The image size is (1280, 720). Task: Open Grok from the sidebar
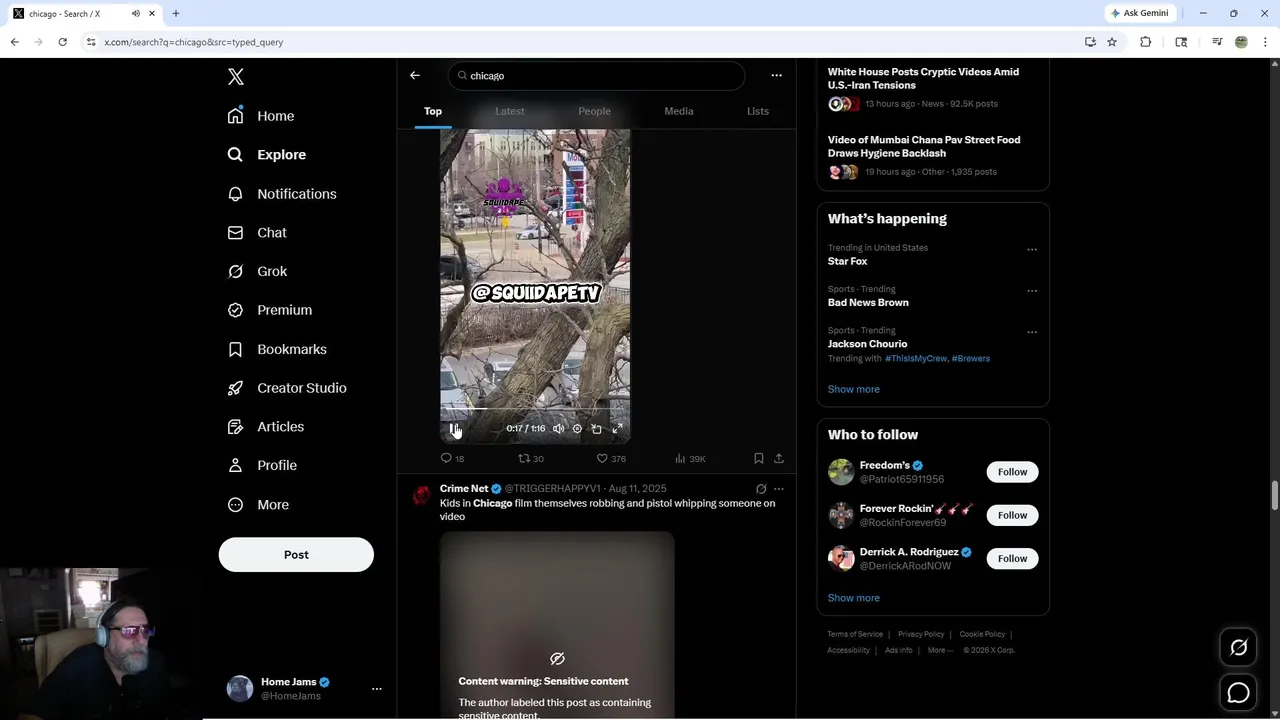click(x=257, y=271)
